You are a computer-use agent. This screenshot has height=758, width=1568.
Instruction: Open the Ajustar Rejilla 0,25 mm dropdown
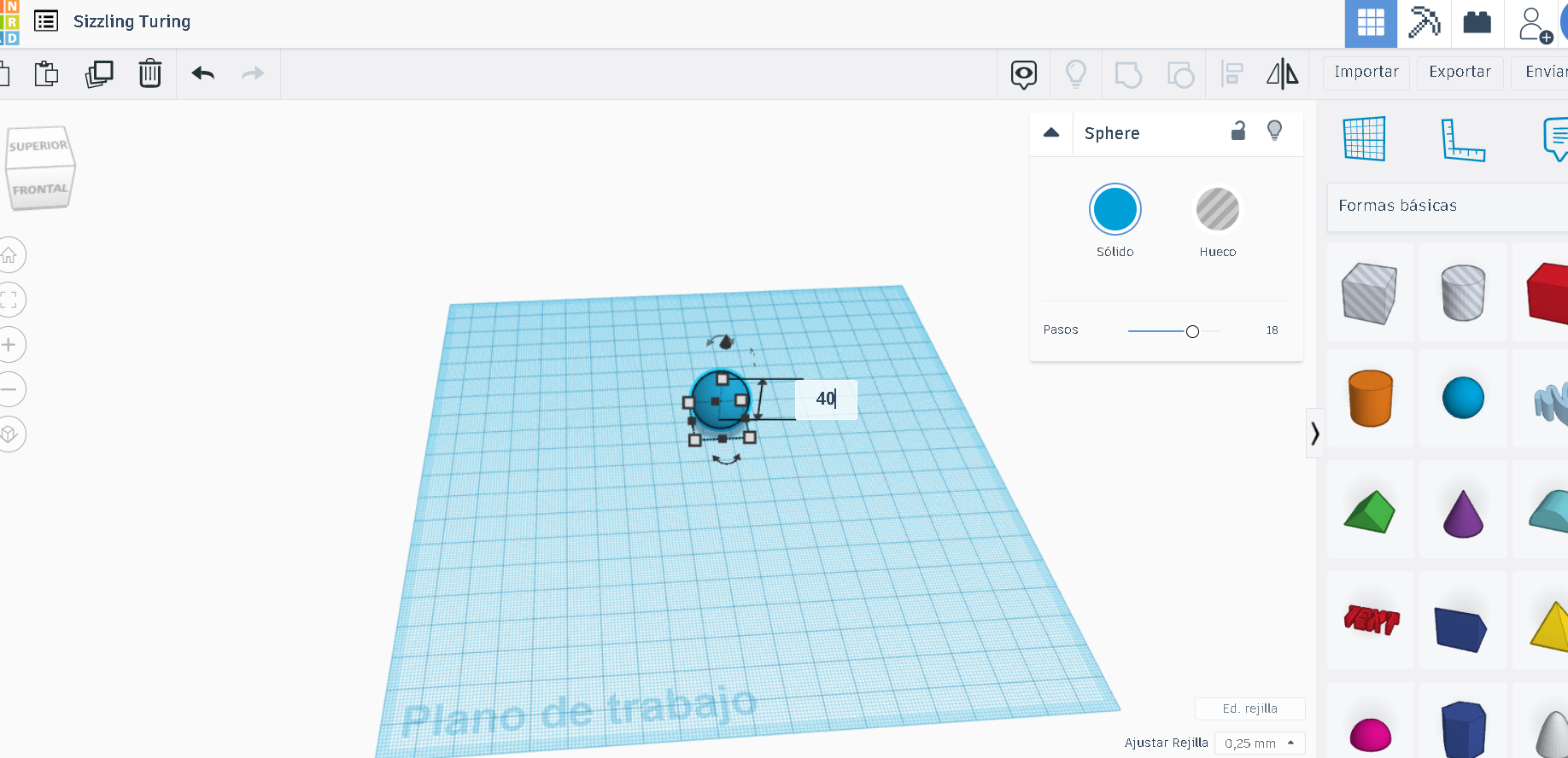point(1261,743)
